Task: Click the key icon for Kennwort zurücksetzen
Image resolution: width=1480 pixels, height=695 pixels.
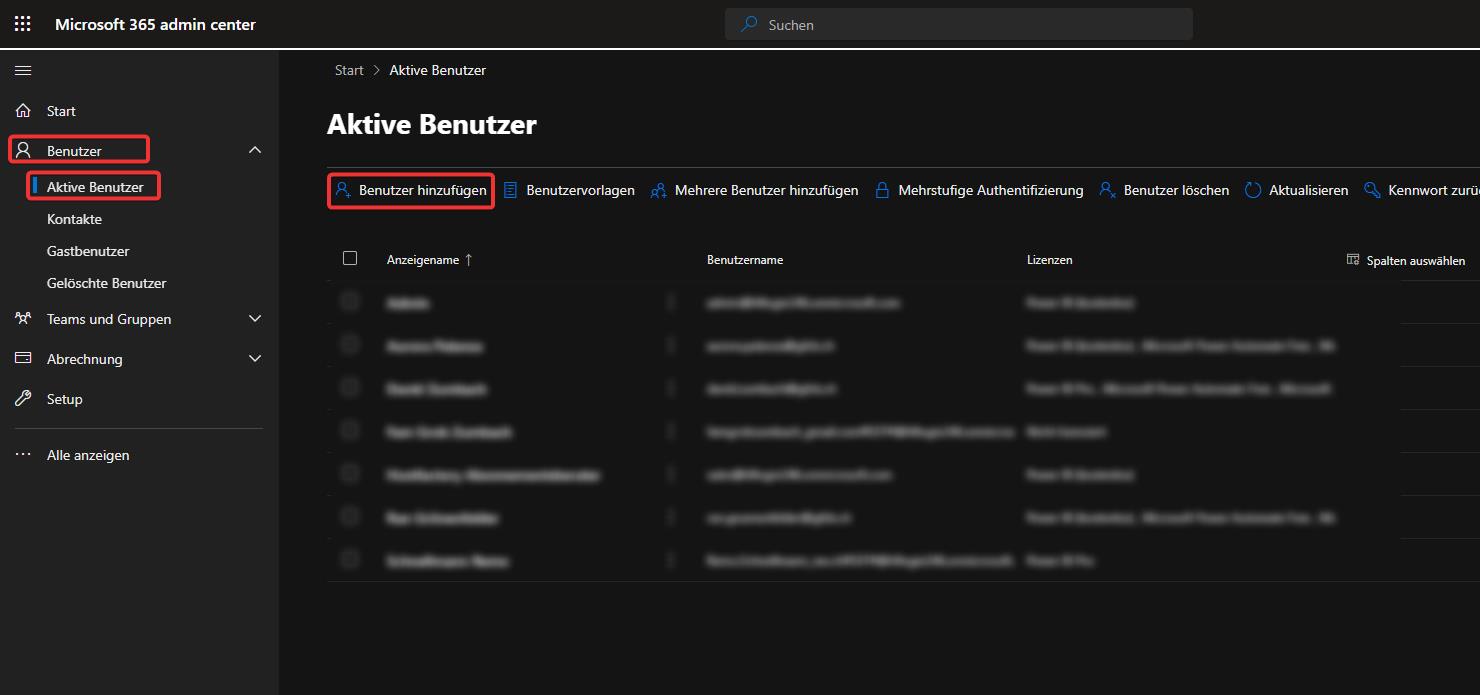Action: pyautogui.click(x=1372, y=190)
